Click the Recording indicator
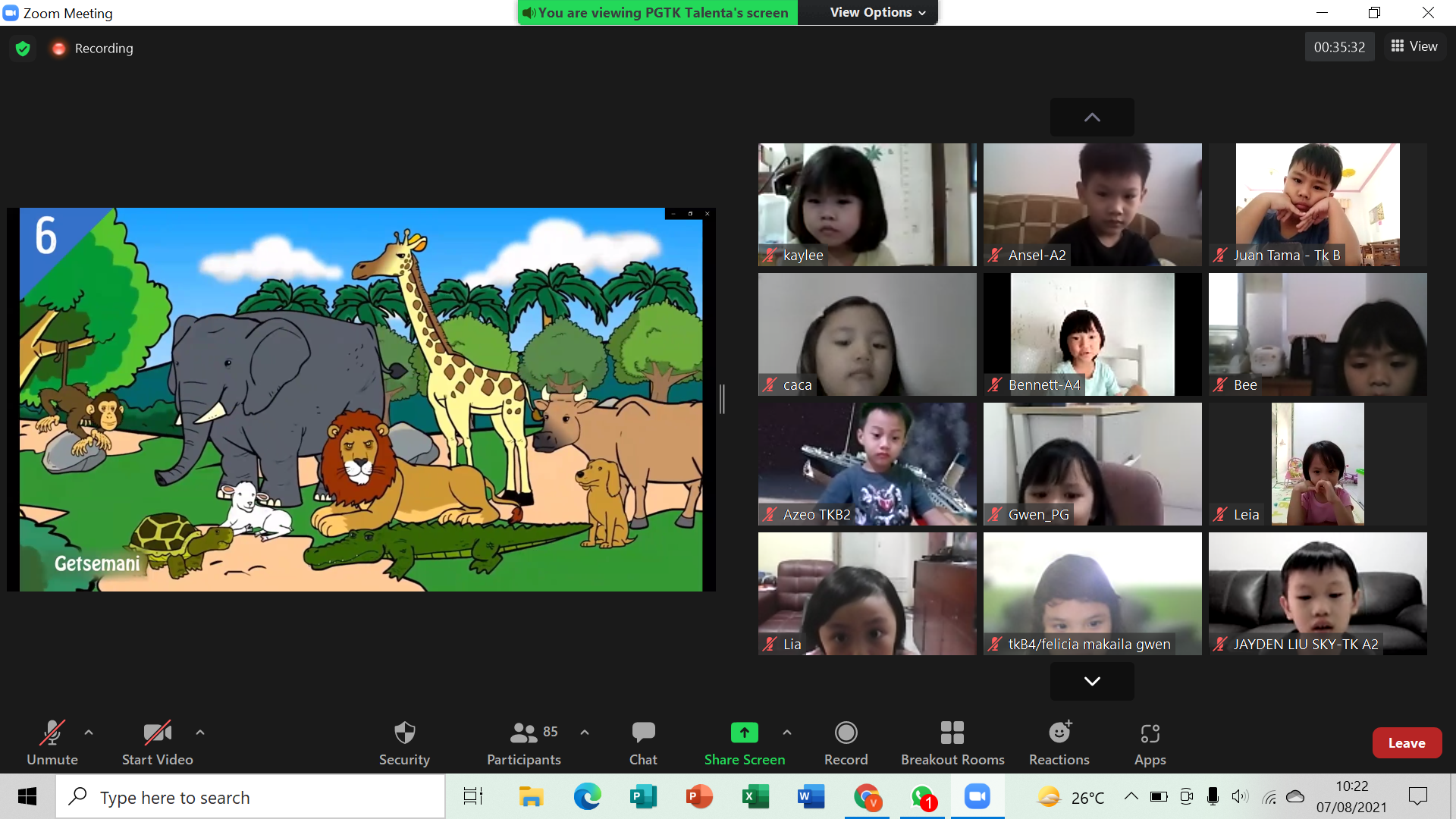Image resolution: width=1456 pixels, height=819 pixels. coord(92,49)
